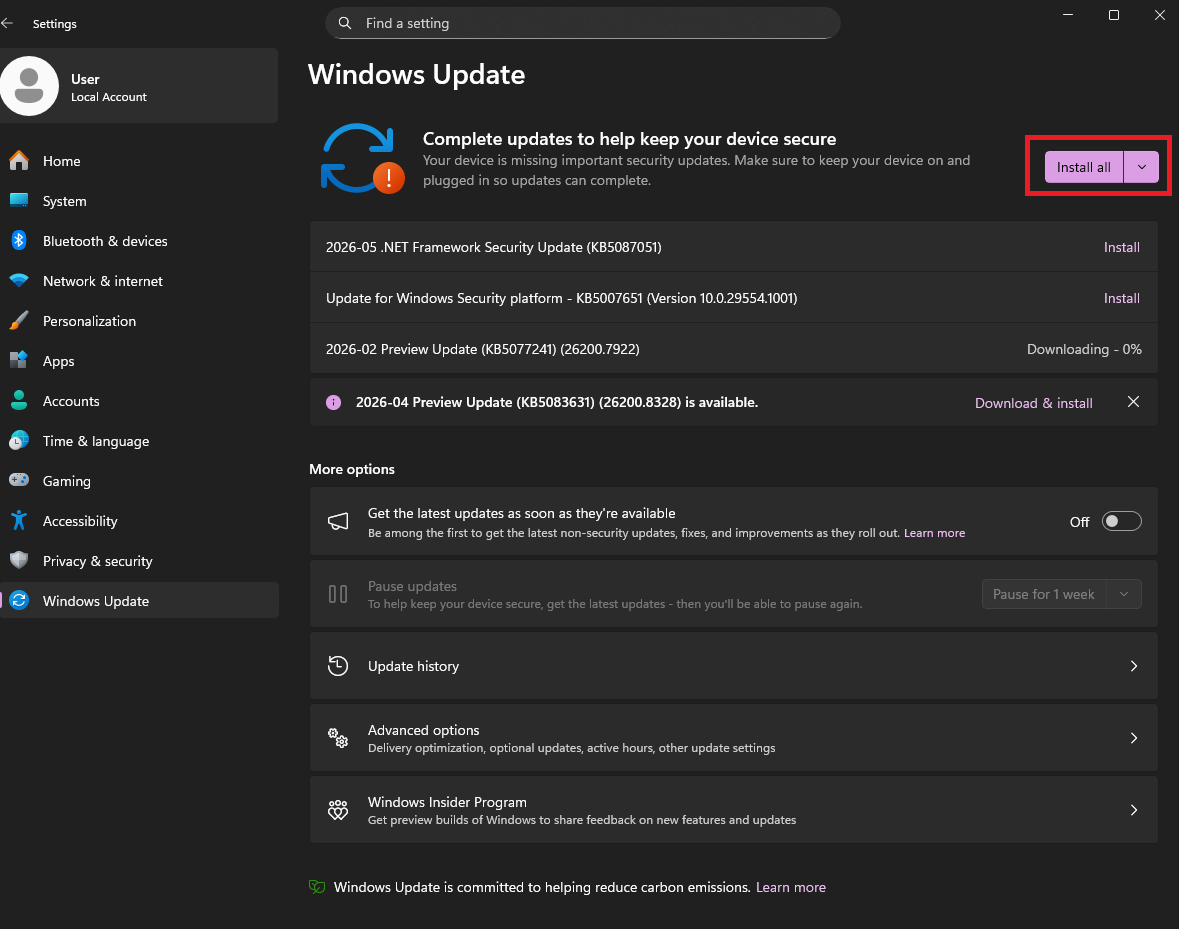The image size is (1179, 929).
Task: Click the Network wifi icon
Action: pos(19,280)
